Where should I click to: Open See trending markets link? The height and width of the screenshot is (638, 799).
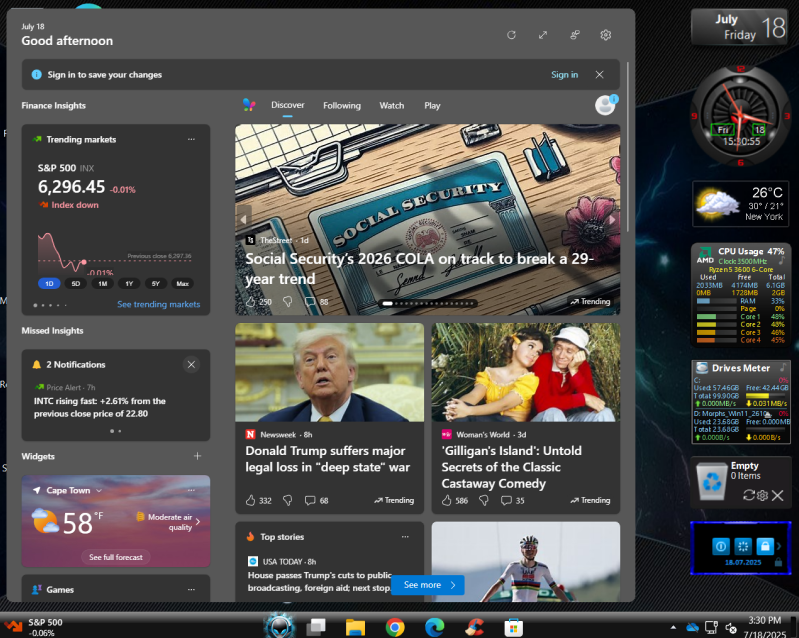(158, 304)
